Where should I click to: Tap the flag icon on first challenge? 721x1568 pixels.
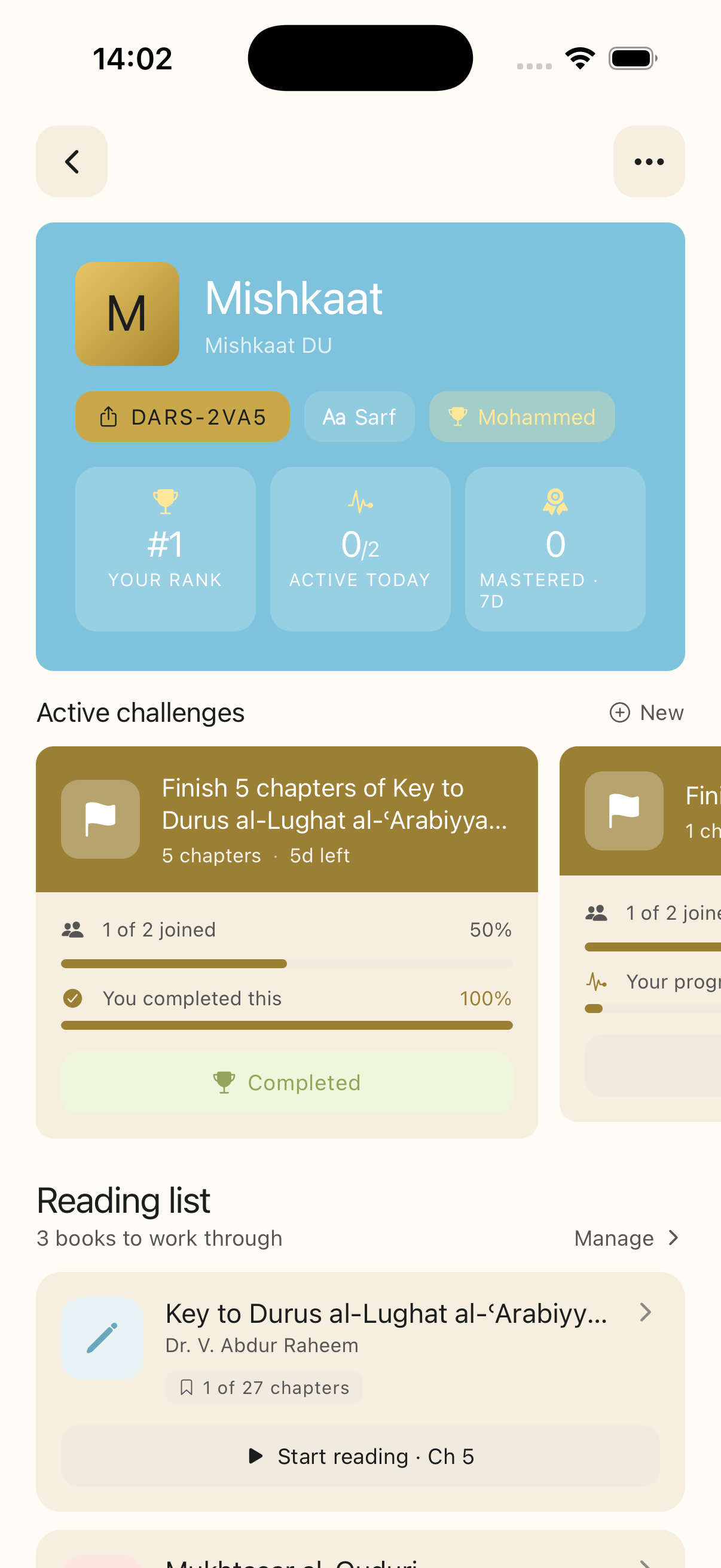point(100,819)
